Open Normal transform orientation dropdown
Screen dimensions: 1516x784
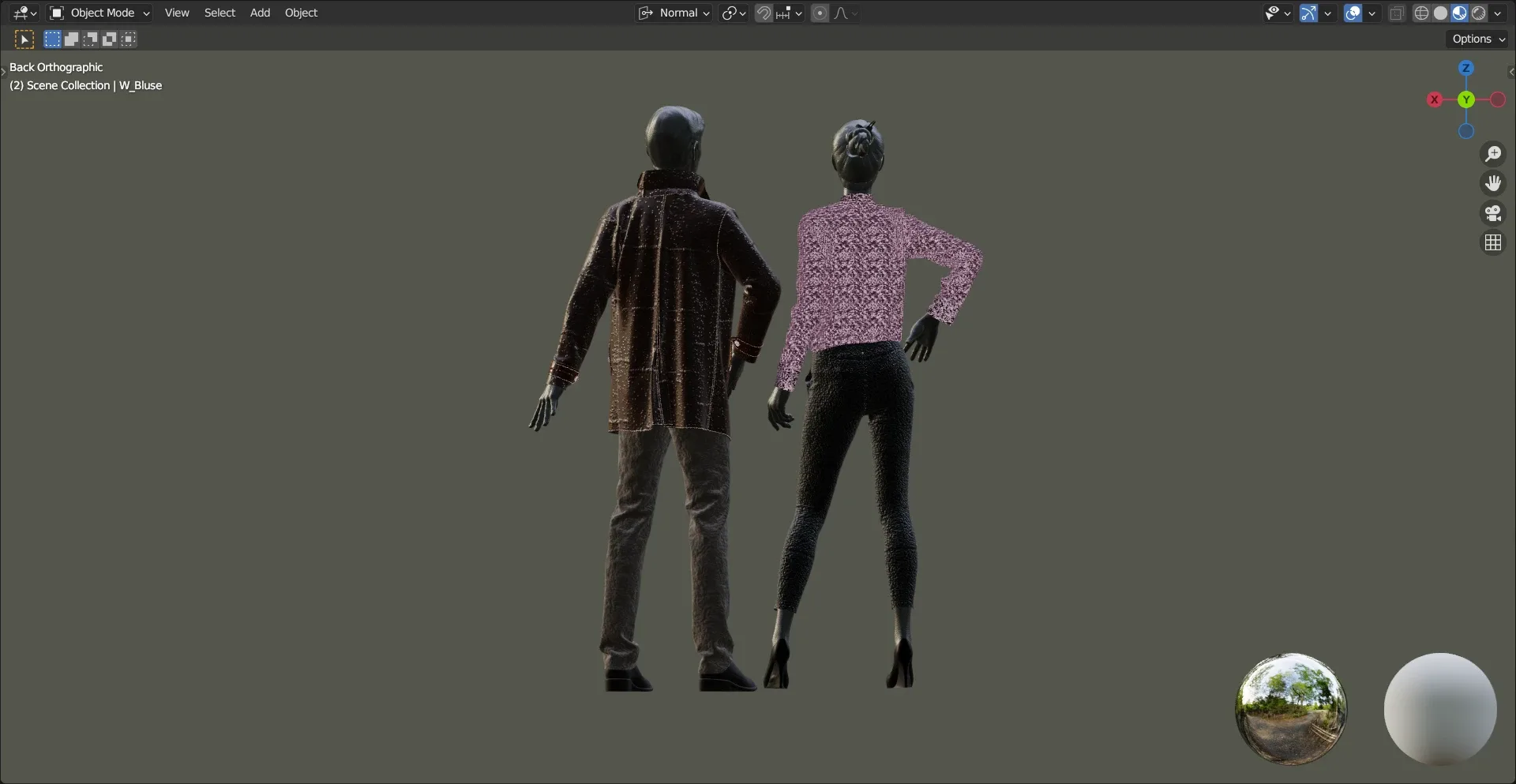point(674,13)
